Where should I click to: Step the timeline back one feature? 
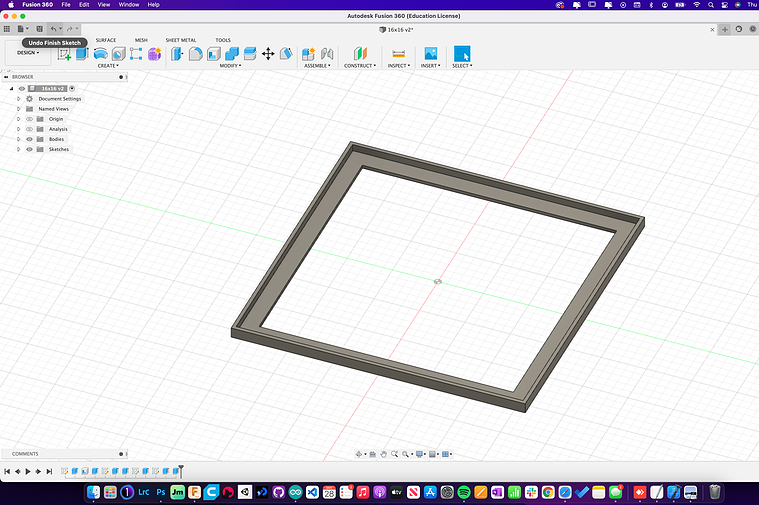click(17, 472)
